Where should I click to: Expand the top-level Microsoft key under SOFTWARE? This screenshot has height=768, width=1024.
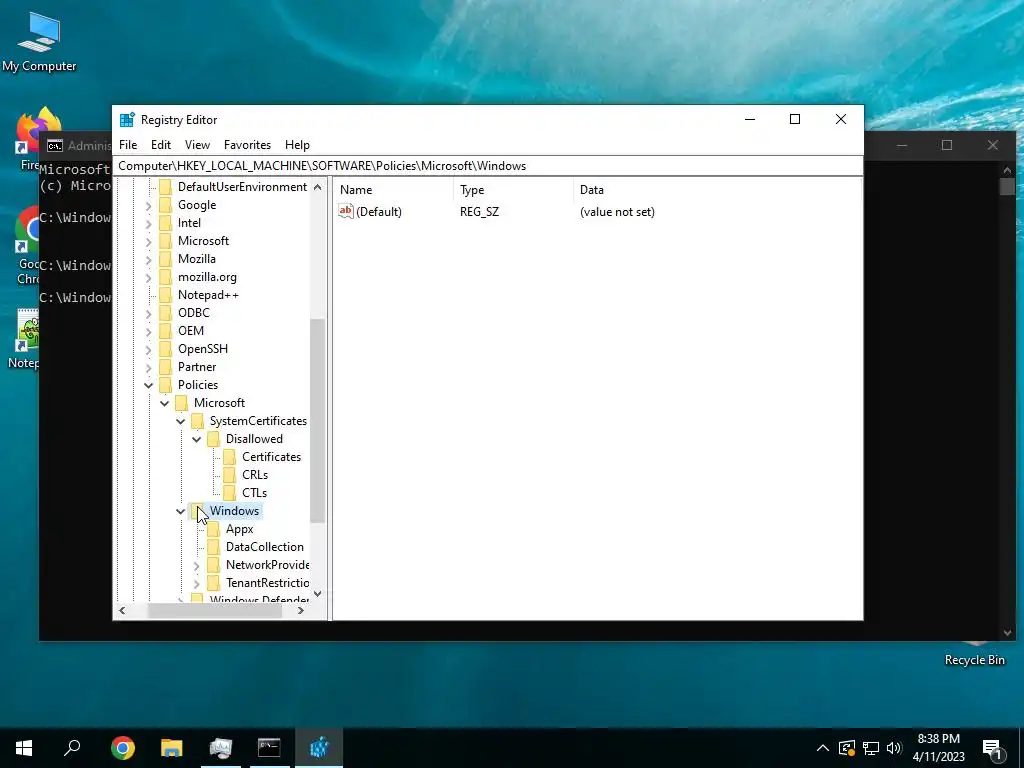(x=148, y=242)
